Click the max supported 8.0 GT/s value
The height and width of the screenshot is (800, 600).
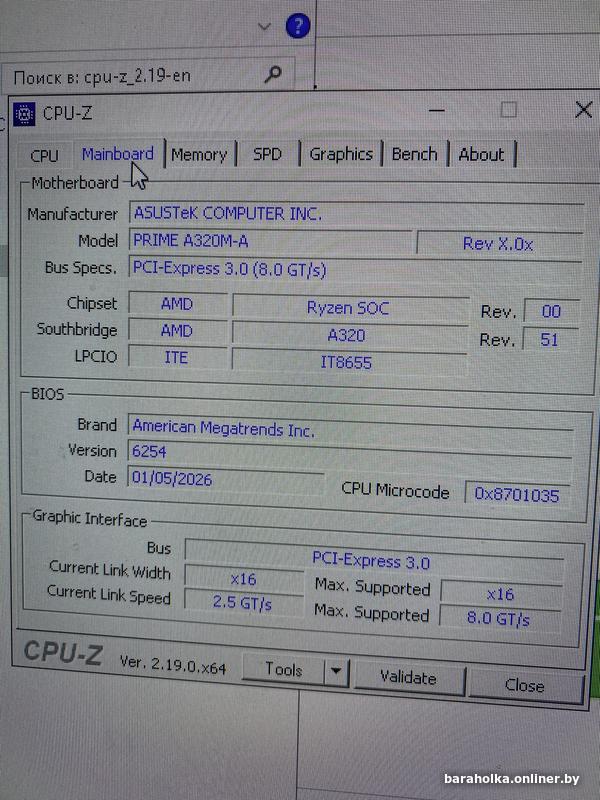[x=499, y=618]
